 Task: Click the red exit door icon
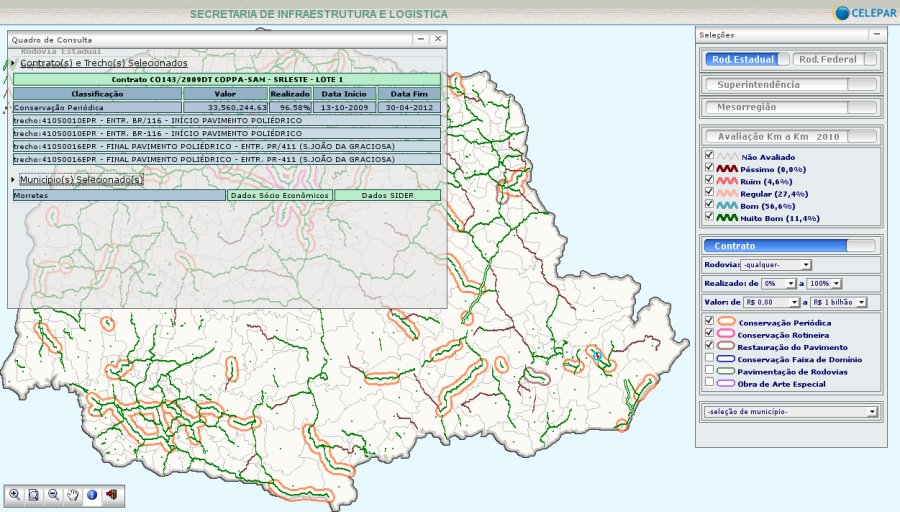(x=110, y=494)
